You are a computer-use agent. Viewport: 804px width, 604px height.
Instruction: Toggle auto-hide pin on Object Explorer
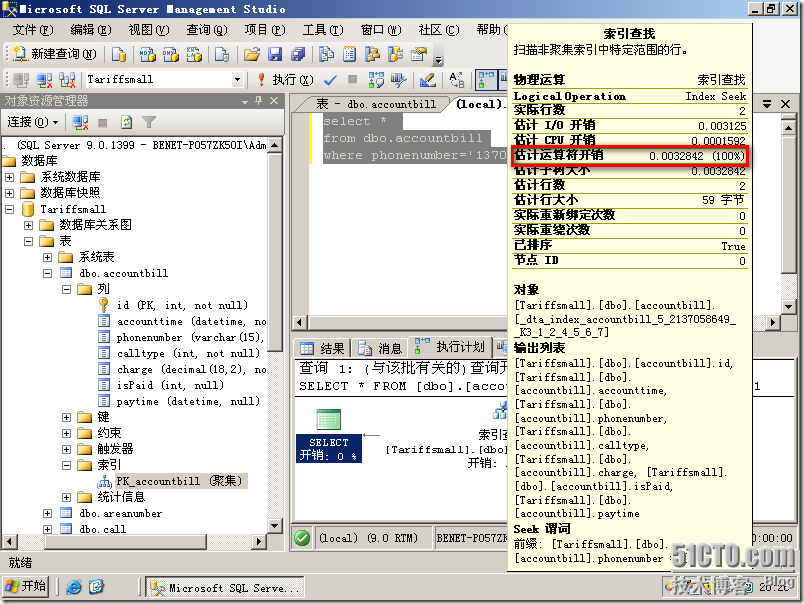click(259, 100)
